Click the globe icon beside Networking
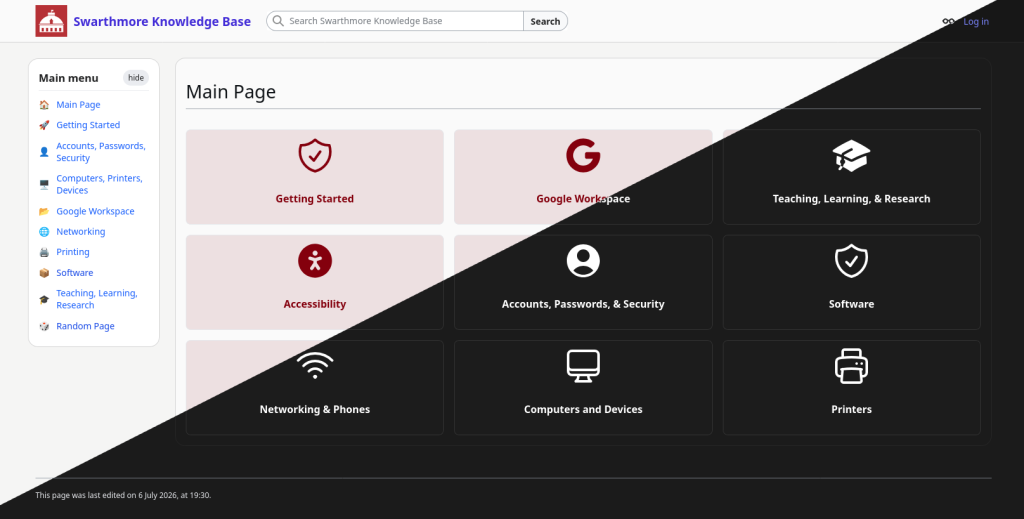This screenshot has width=1024, height=519. pyautogui.click(x=44, y=231)
